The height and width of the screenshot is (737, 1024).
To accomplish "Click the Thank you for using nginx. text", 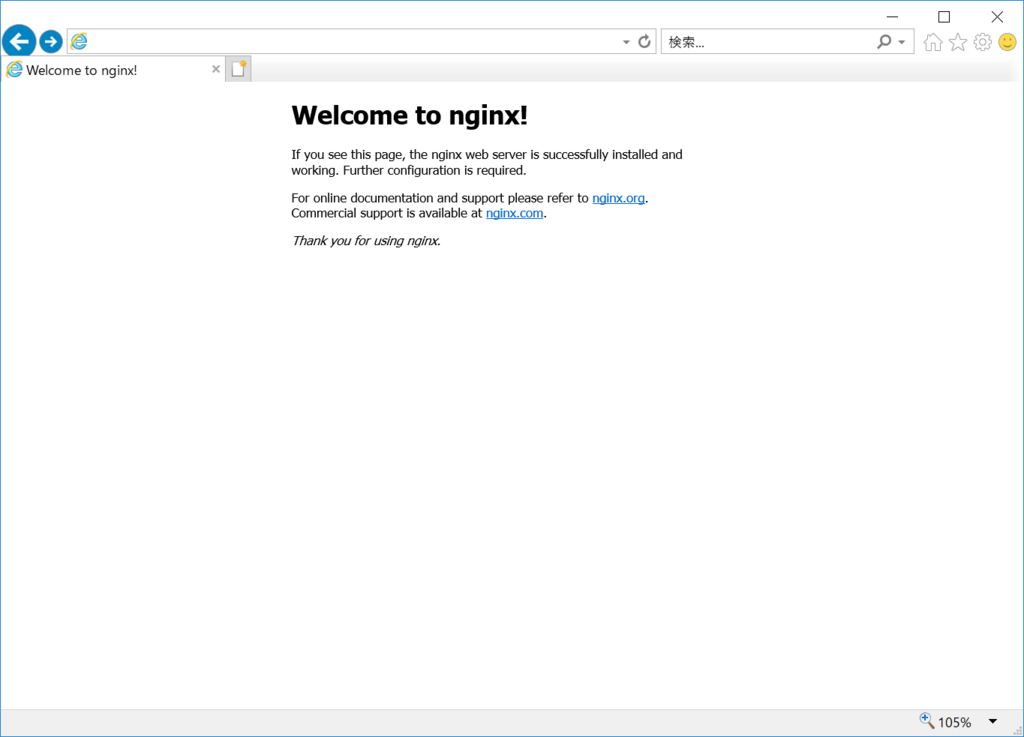I will pos(366,241).
